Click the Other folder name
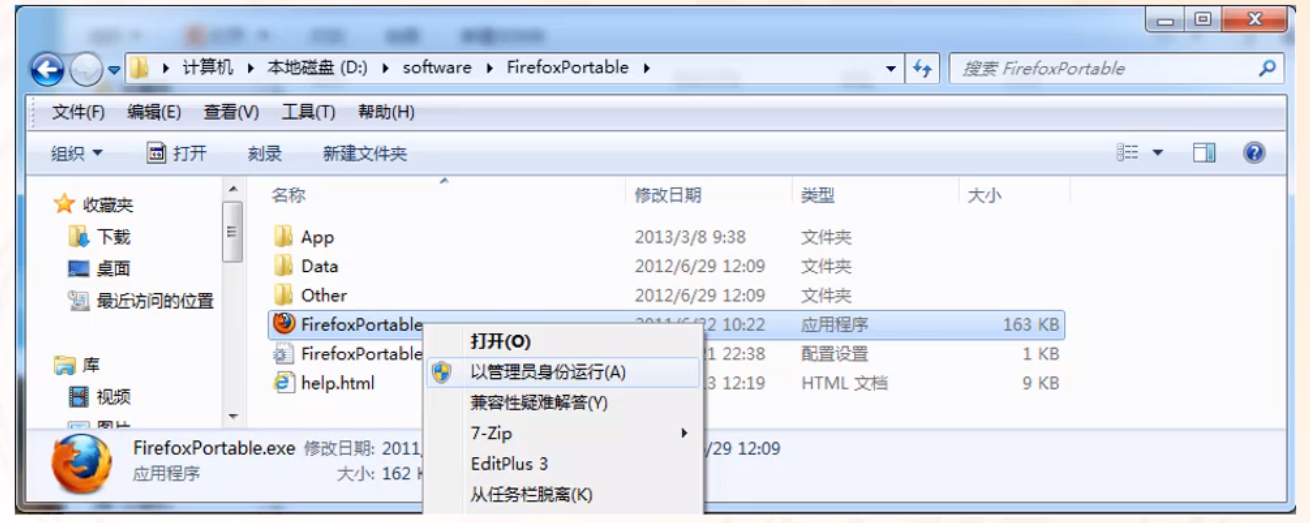Image resolution: width=1310 pixels, height=523 pixels. pos(324,295)
